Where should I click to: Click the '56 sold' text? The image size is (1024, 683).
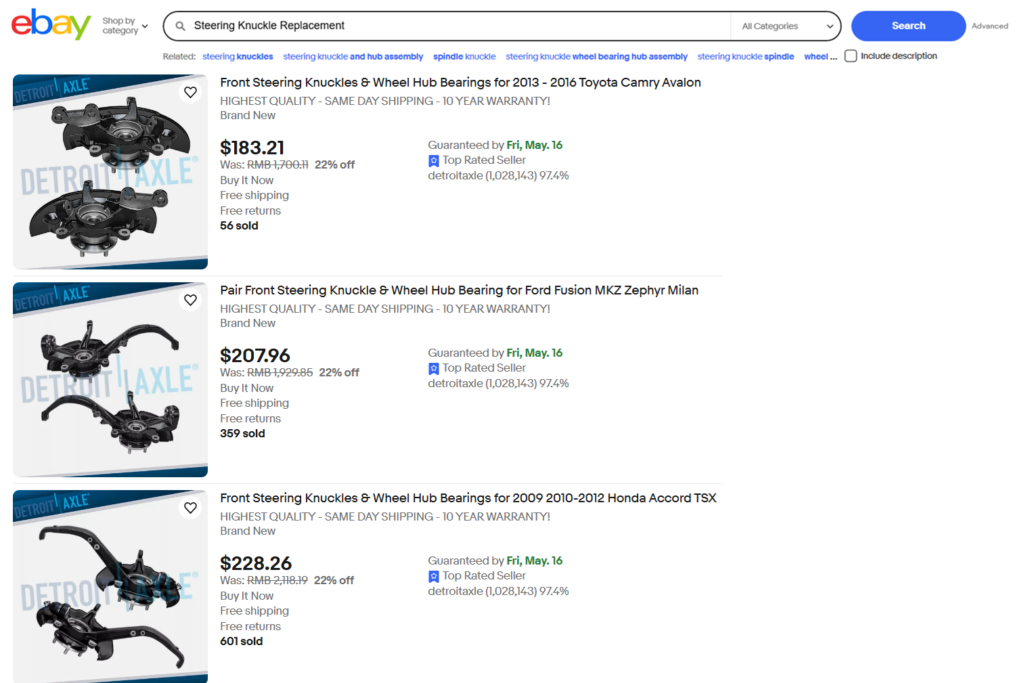pos(239,225)
